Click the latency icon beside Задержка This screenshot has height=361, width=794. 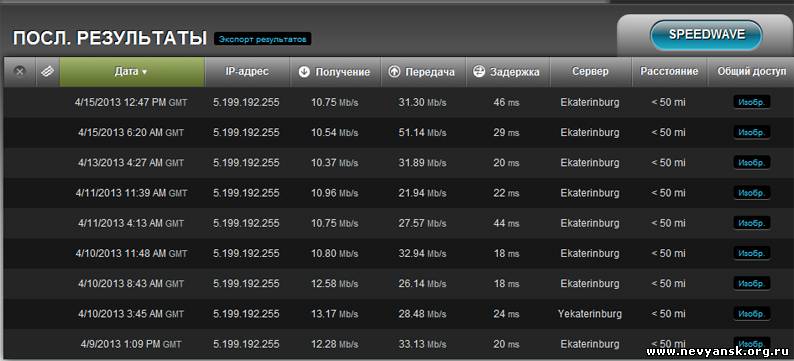(479, 72)
